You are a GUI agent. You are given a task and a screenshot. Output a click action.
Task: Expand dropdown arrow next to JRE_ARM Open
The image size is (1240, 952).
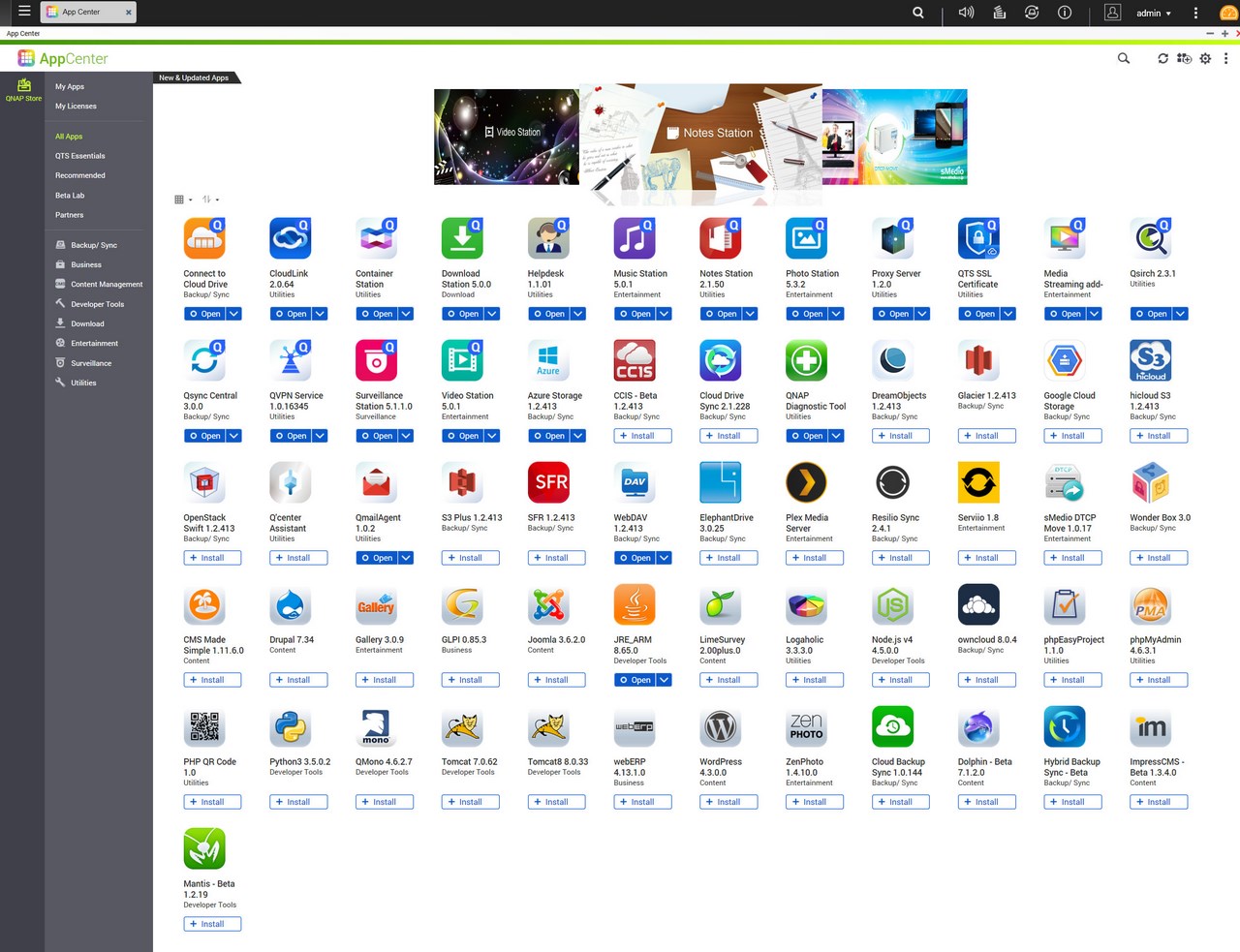pyautogui.click(x=665, y=680)
